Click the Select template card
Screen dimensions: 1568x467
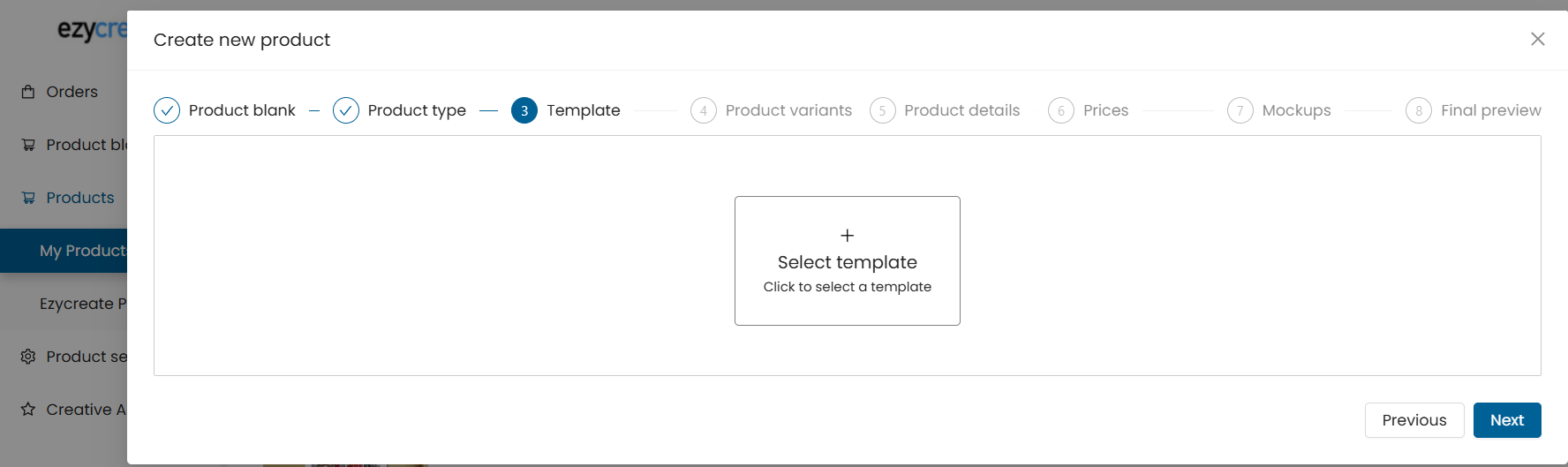[x=848, y=260]
